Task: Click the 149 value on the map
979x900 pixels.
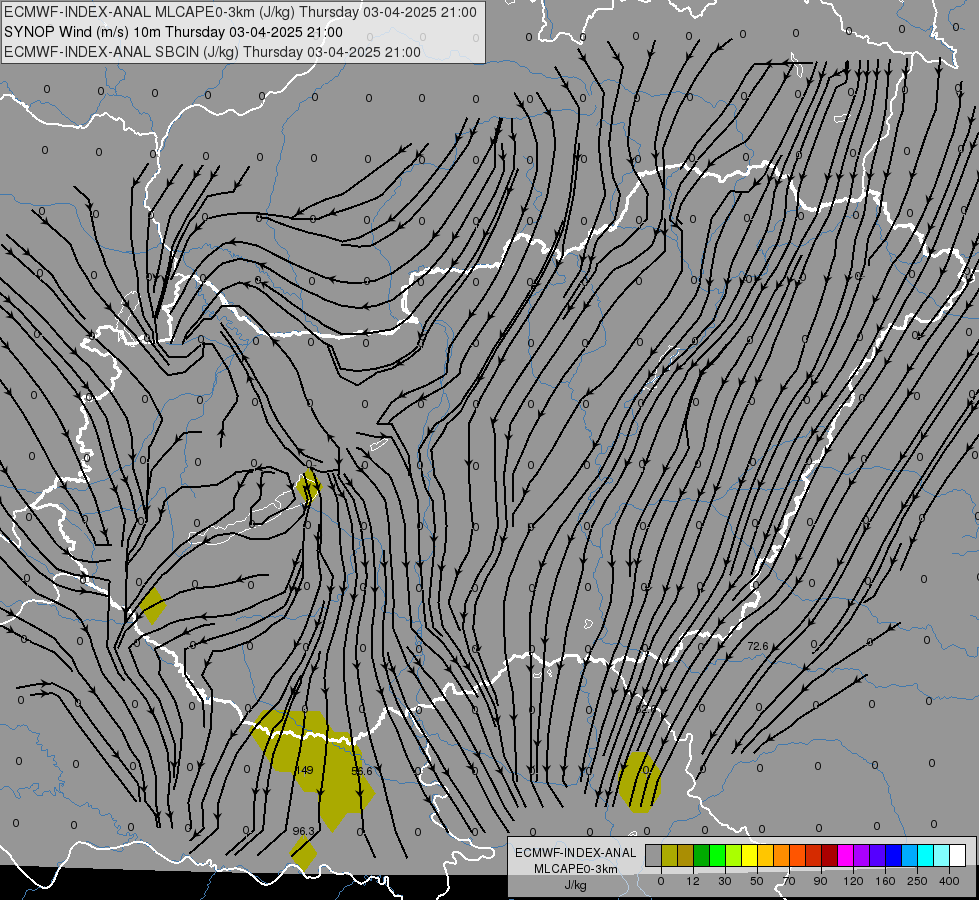Action: [304, 770]
